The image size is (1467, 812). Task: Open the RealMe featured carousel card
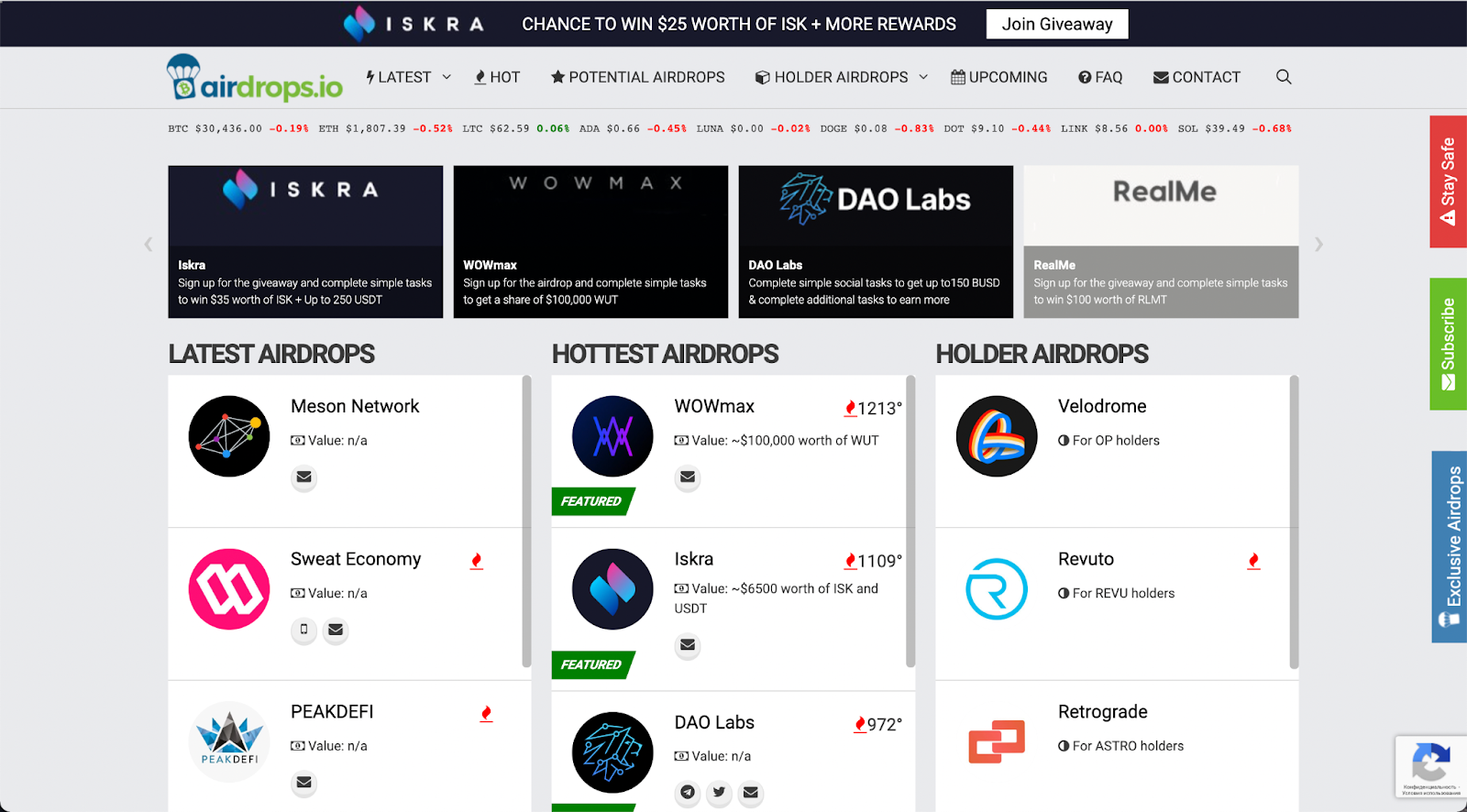(x=1161, y=242)
